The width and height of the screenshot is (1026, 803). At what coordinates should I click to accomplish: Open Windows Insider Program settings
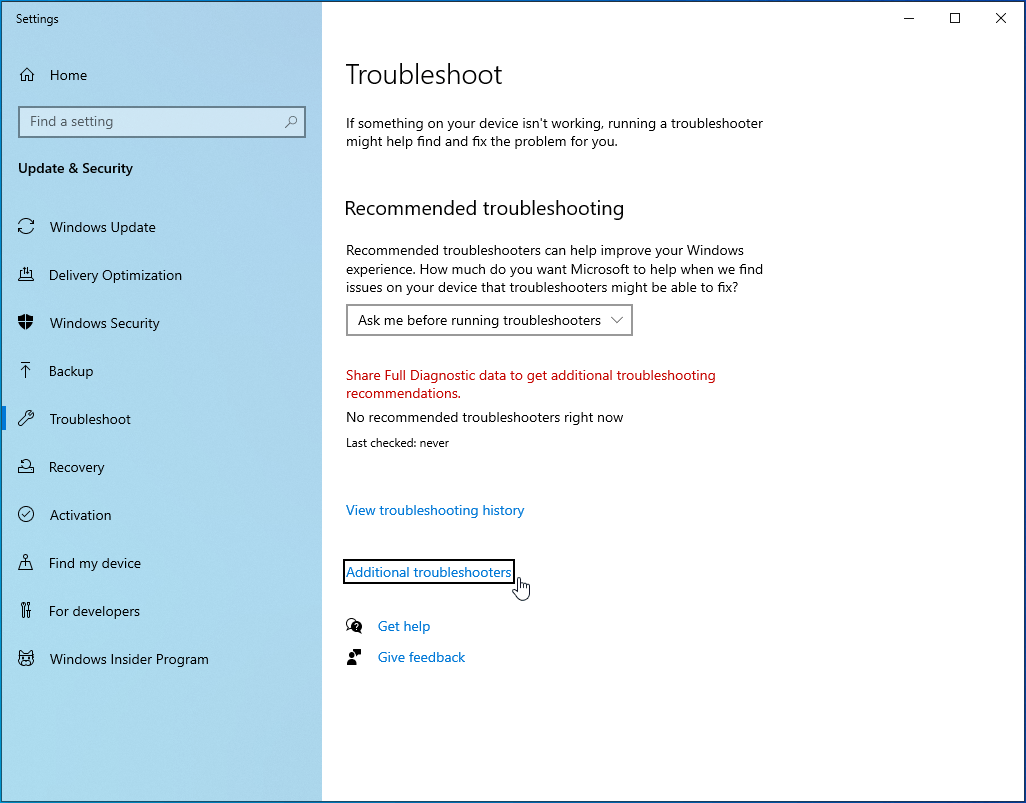(x=25, y=659)
